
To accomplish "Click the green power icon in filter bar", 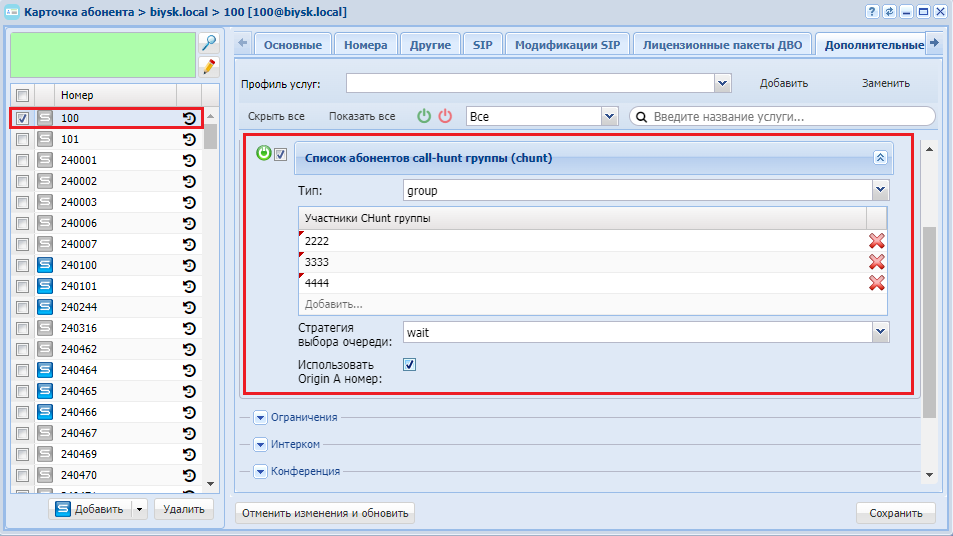I will [424, 116].
